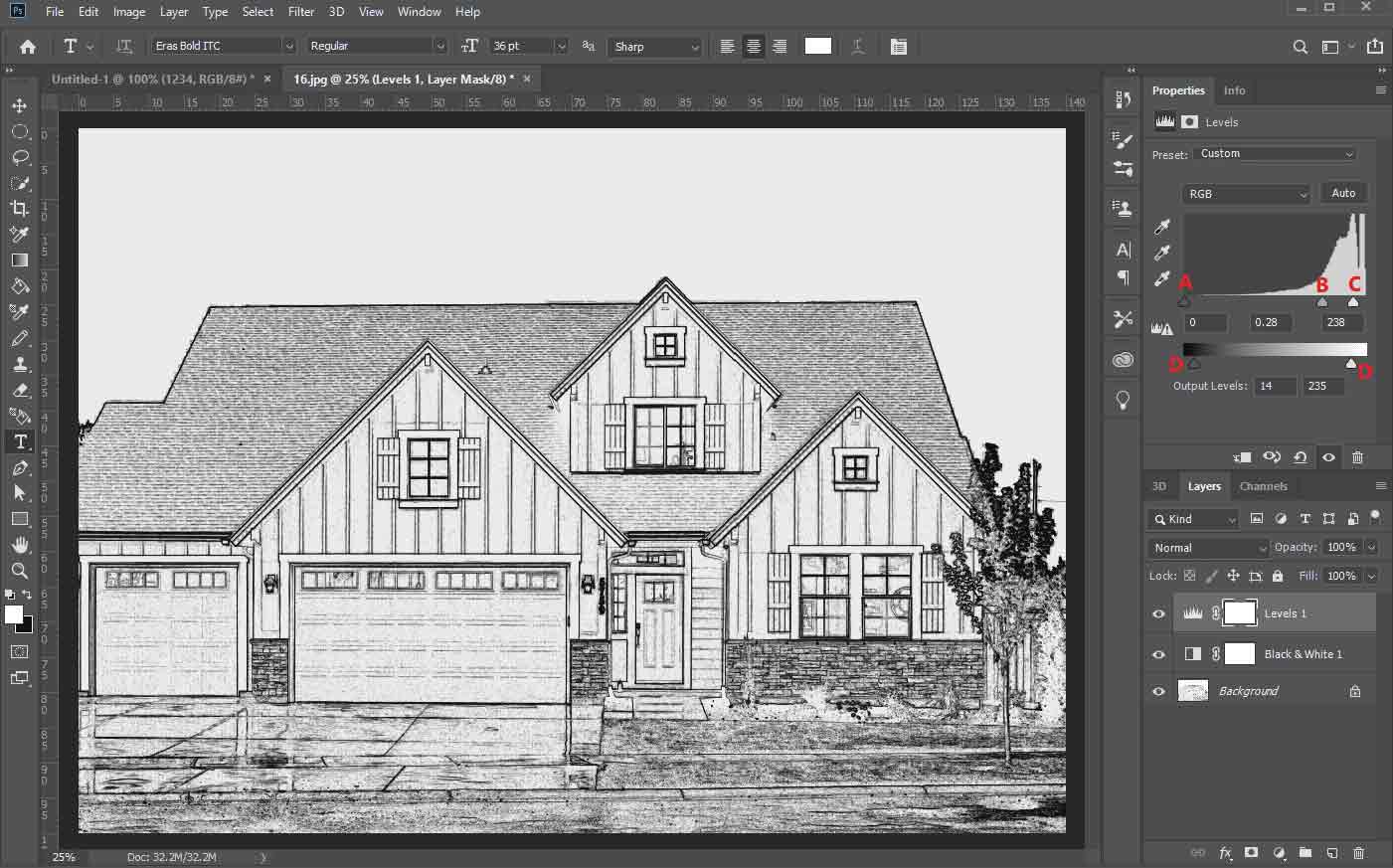Image resolution: width=1393 pixels, height=868 pixels.
Task: Select the Hand tool
Action: click(x=20, y=545)
